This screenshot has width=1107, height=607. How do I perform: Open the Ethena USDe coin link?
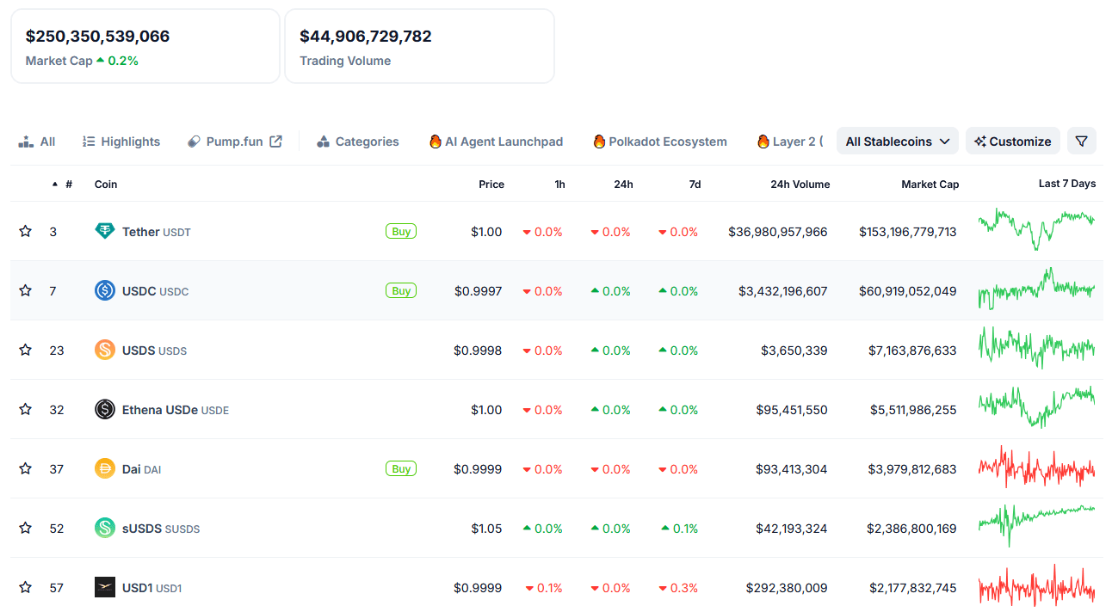[x=175, y=409]
